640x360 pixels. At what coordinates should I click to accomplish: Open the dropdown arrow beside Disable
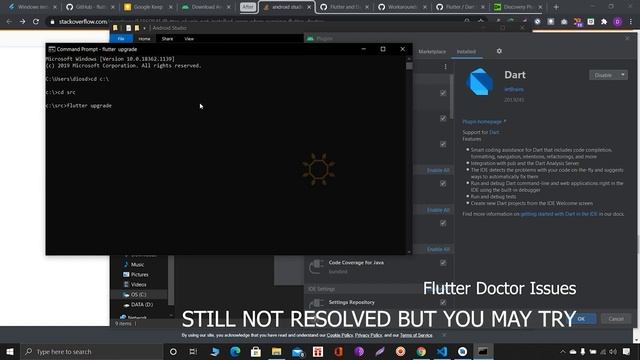(x=623, y=75)
